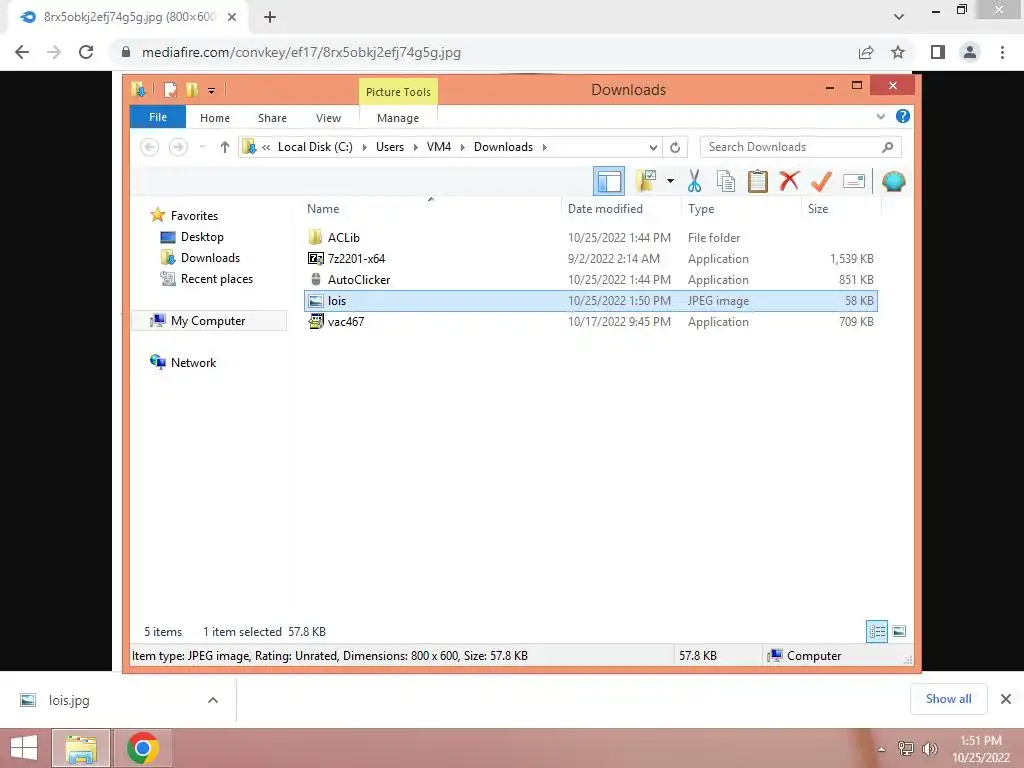
Task: Select the AutoClicker application file
Action: pyautogui.click(x=590, y=280)
